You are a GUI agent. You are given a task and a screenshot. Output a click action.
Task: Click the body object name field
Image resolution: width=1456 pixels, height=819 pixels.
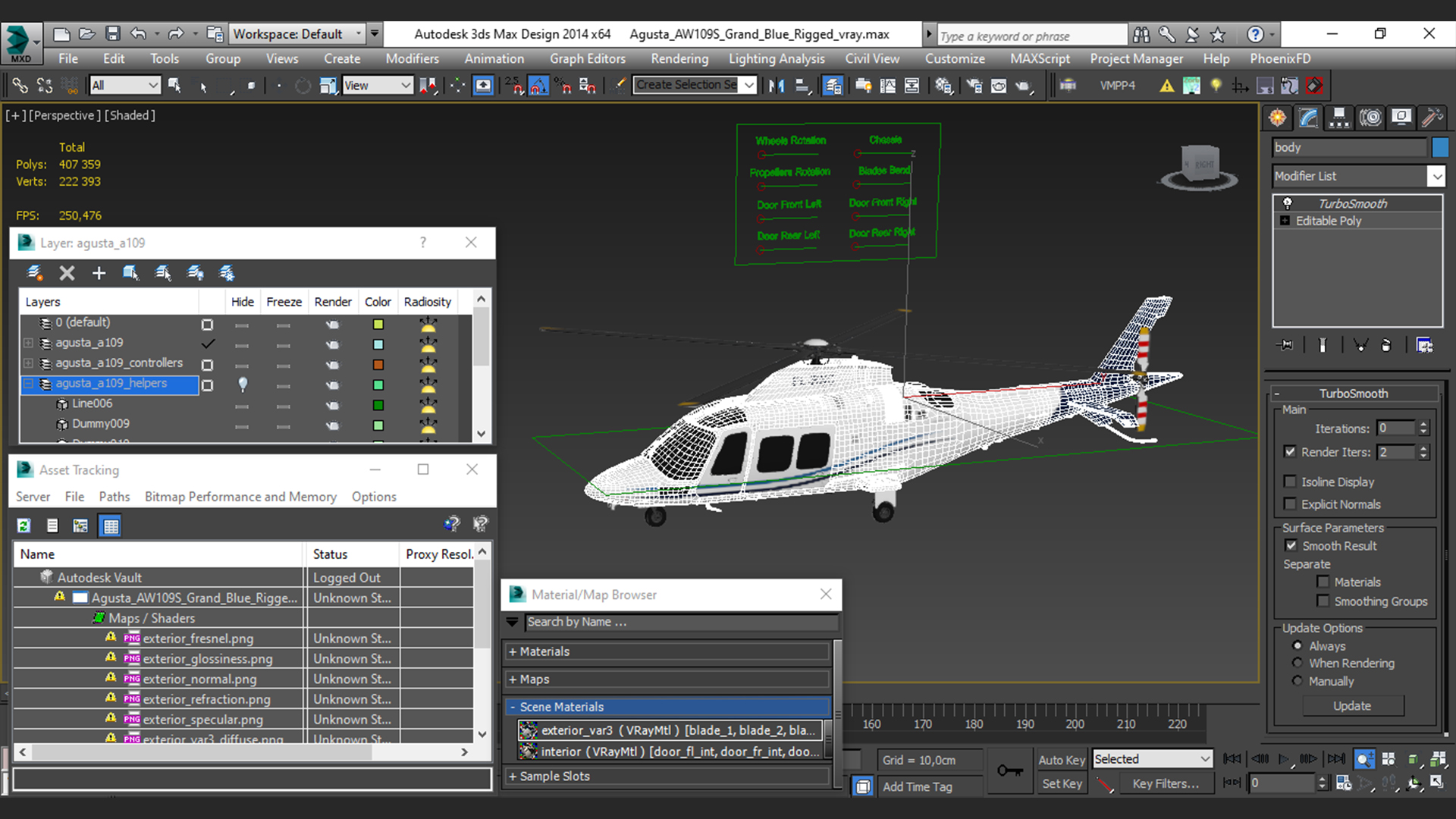click(1351, 147)
